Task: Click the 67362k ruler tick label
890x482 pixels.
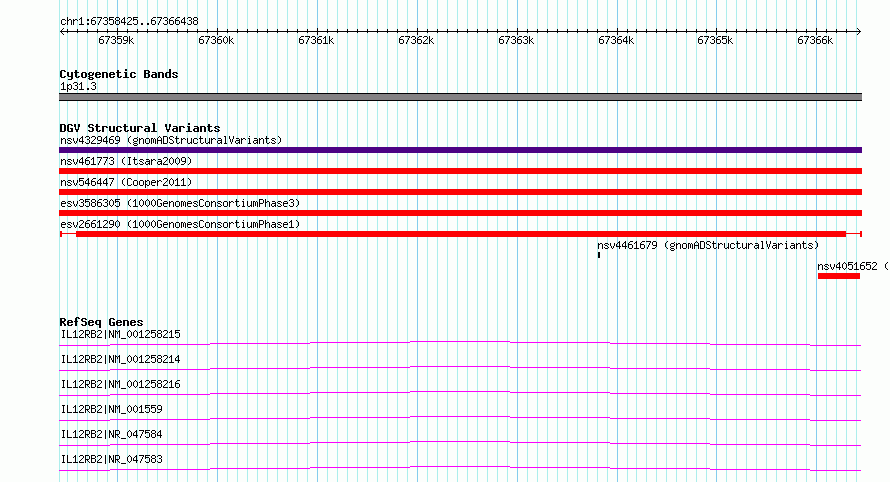Action: (x=416, y=40)
